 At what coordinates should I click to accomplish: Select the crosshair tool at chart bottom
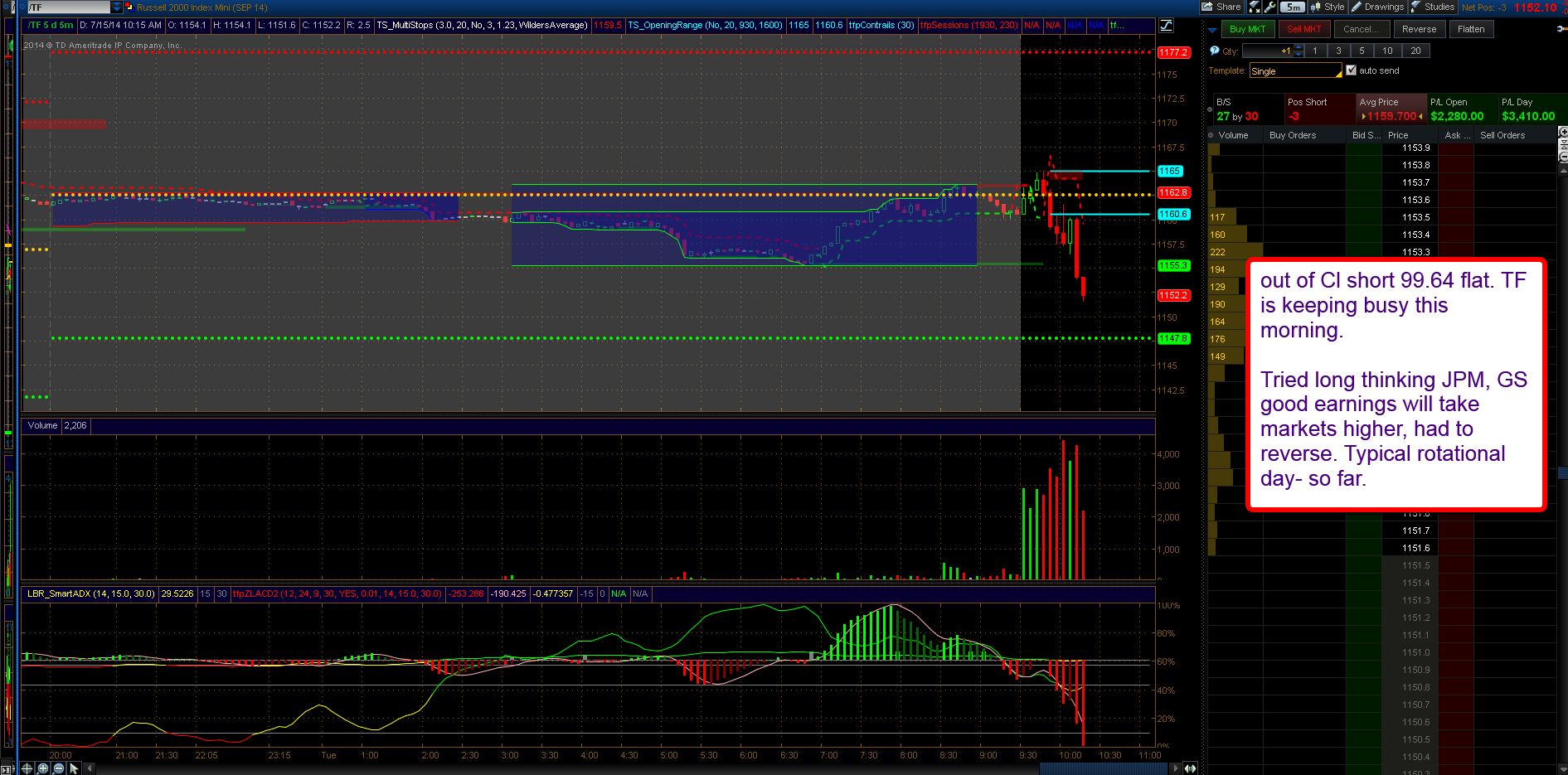pos(27,768)
